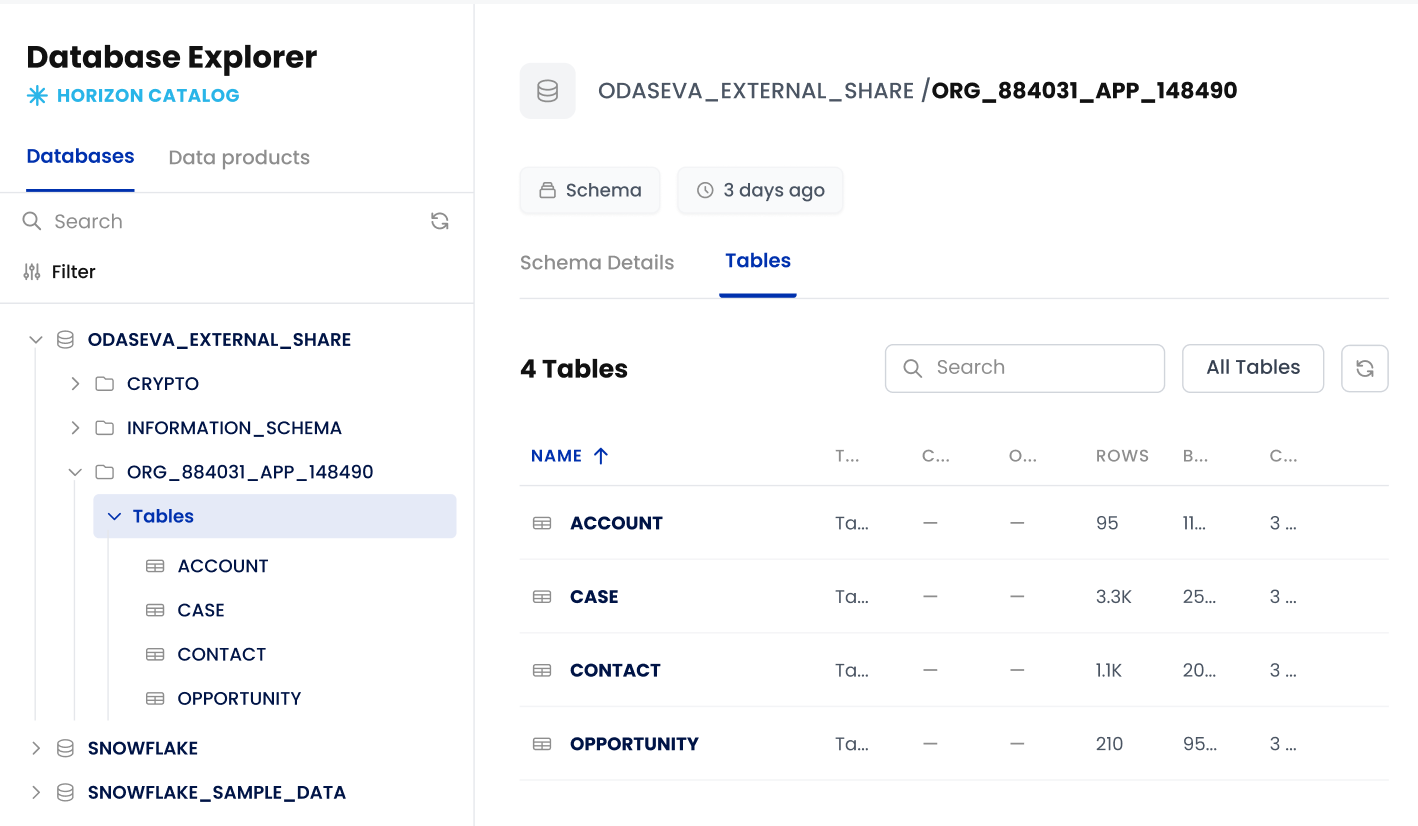
Task: Click CASE table icon in sidebar tree
Action: 155,610
